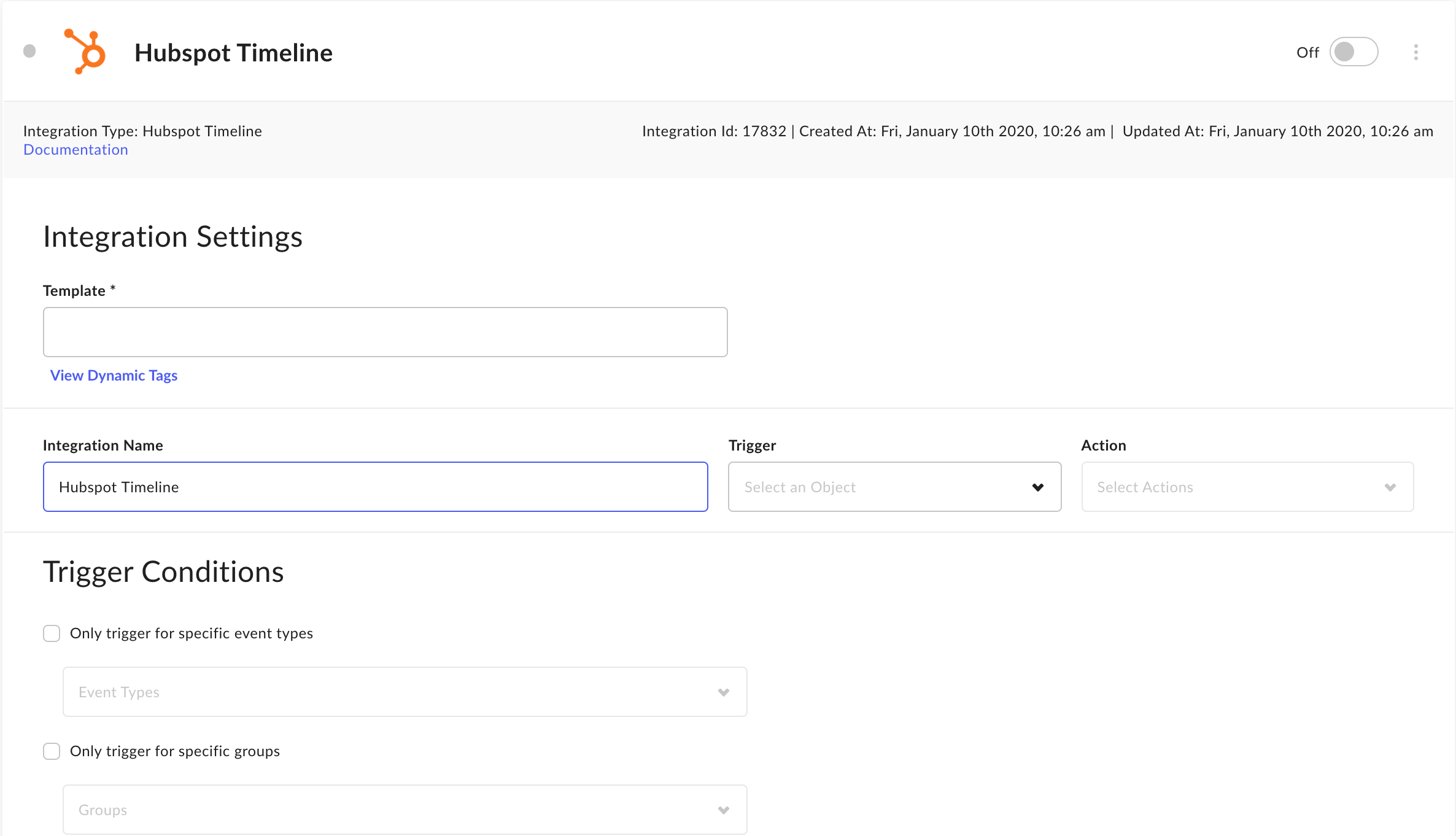Focus the Template input field
The image size is (1456, 836).
[x=385, y=332]
